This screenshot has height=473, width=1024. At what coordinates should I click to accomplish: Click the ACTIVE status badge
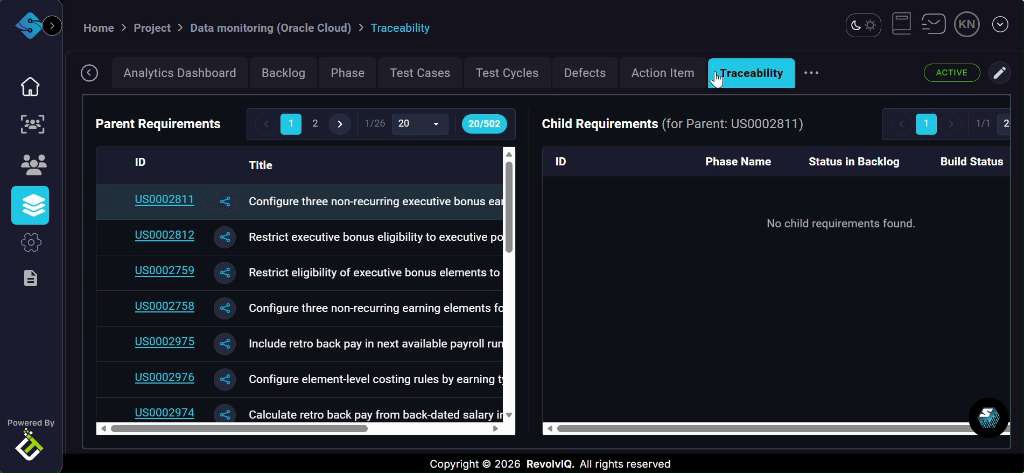coord(952,73)
